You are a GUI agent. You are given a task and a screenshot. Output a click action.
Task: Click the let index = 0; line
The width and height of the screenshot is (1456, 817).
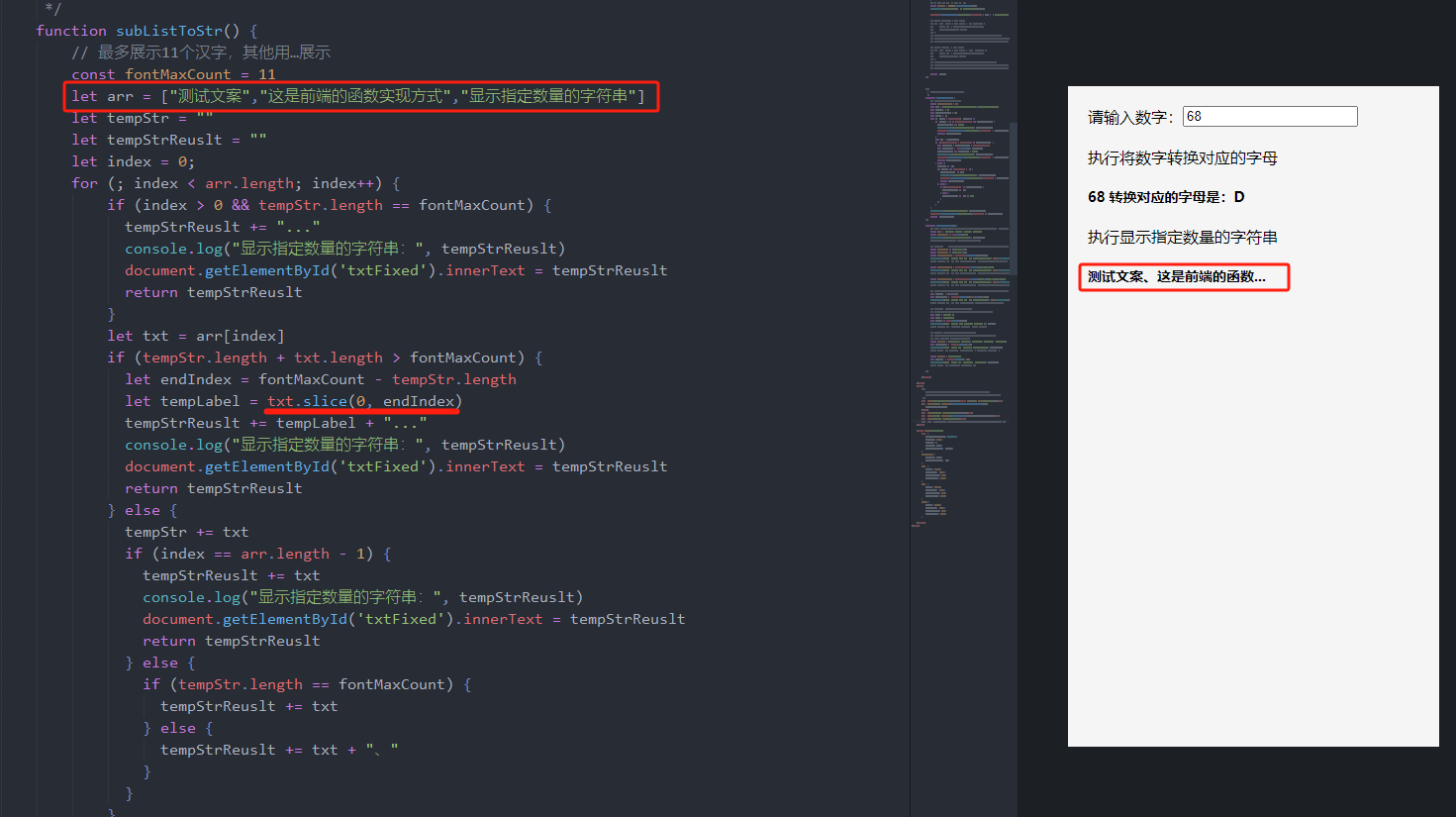[134, 161]
